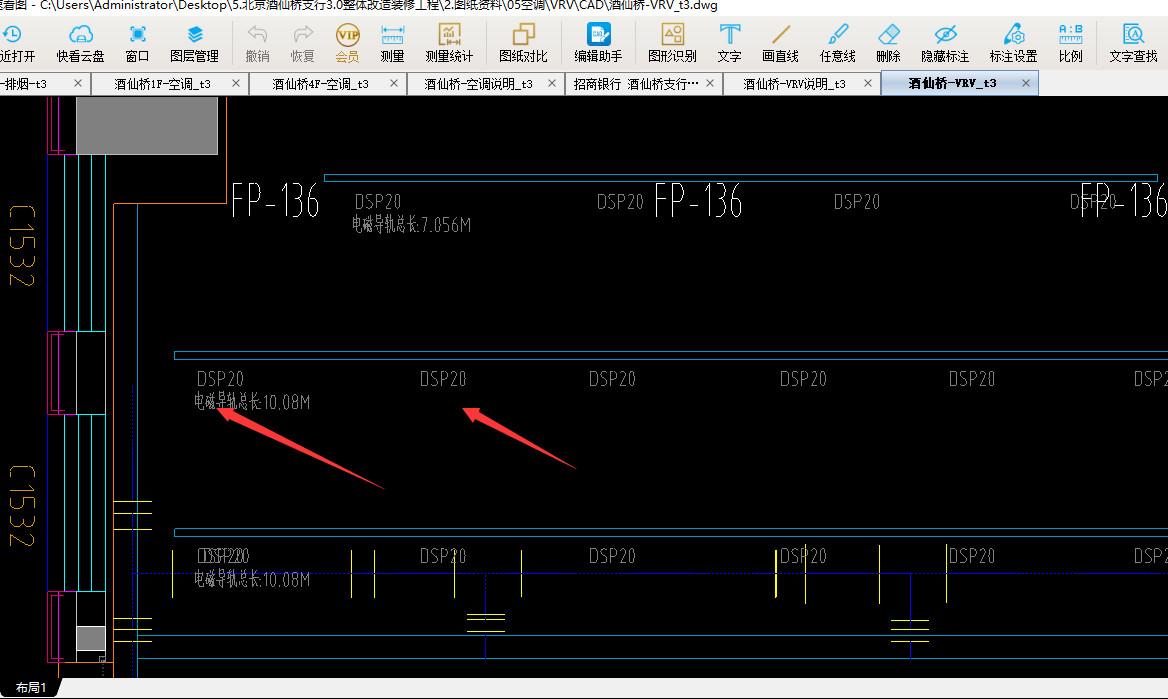
Task: Open the 比例 scale tool
Action: tap(1070, 43)
